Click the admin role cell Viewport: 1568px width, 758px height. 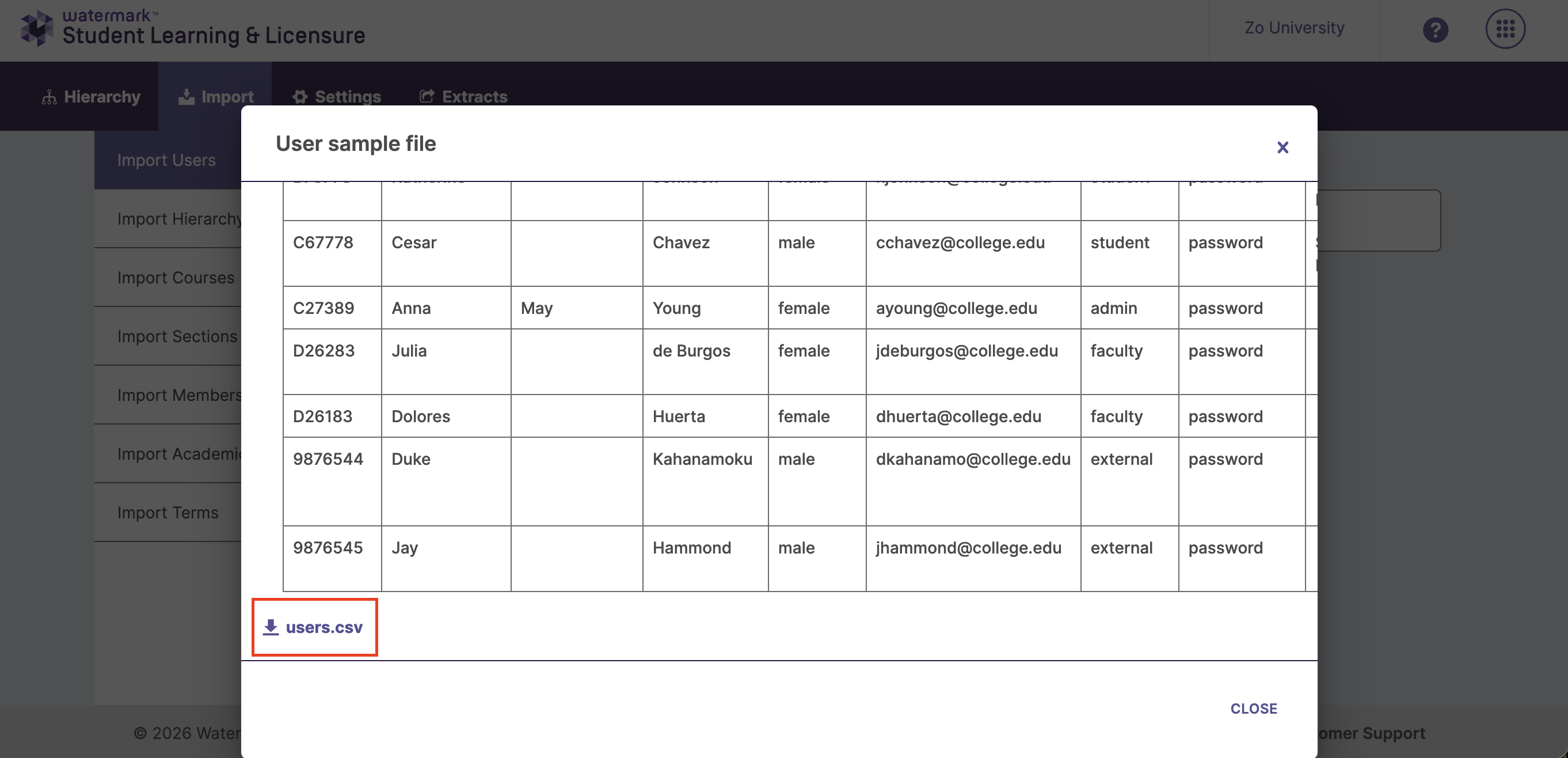1130,308
